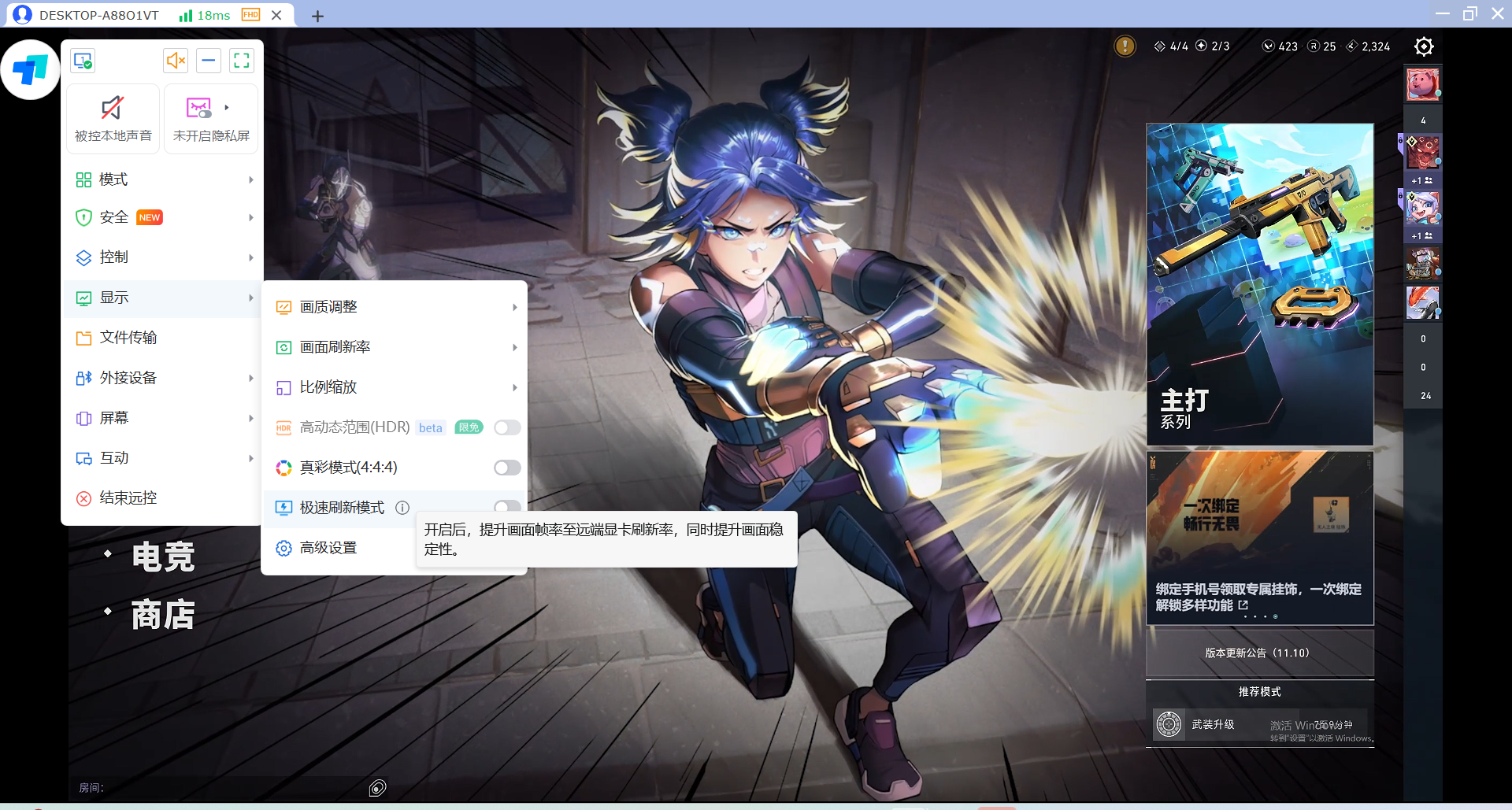The width and height of the screenshot is (1512, 810).
Task: Collapse the ToDesk panel with the minus icon
Action: point(209,61)
